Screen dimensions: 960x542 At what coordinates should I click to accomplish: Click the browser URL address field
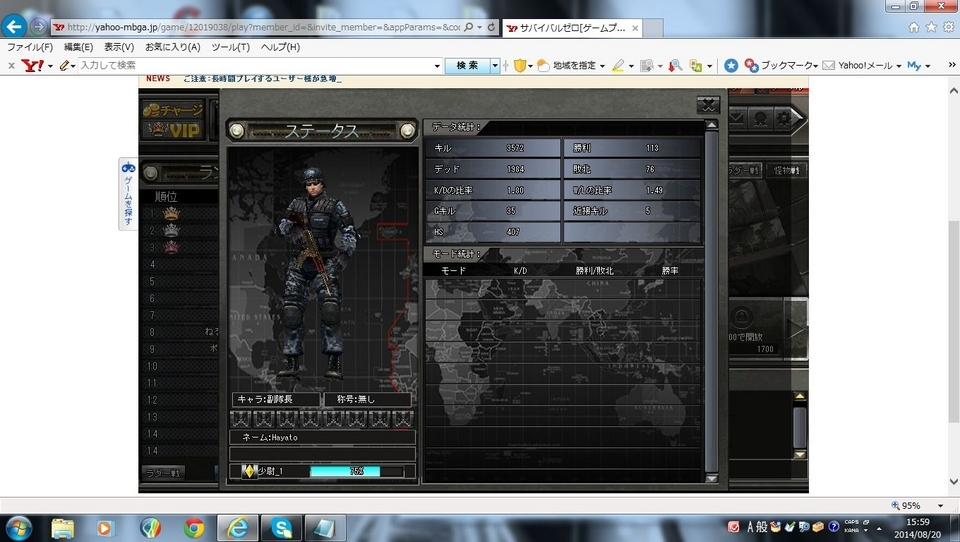263,27
